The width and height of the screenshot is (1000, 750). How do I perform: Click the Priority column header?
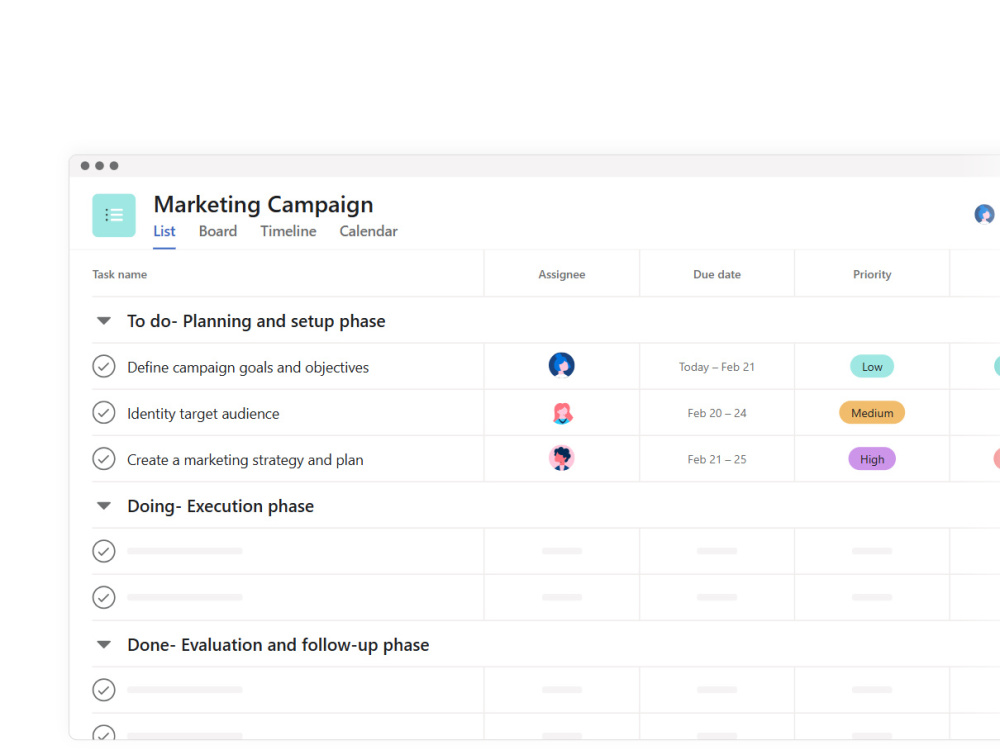click(872, 274)
